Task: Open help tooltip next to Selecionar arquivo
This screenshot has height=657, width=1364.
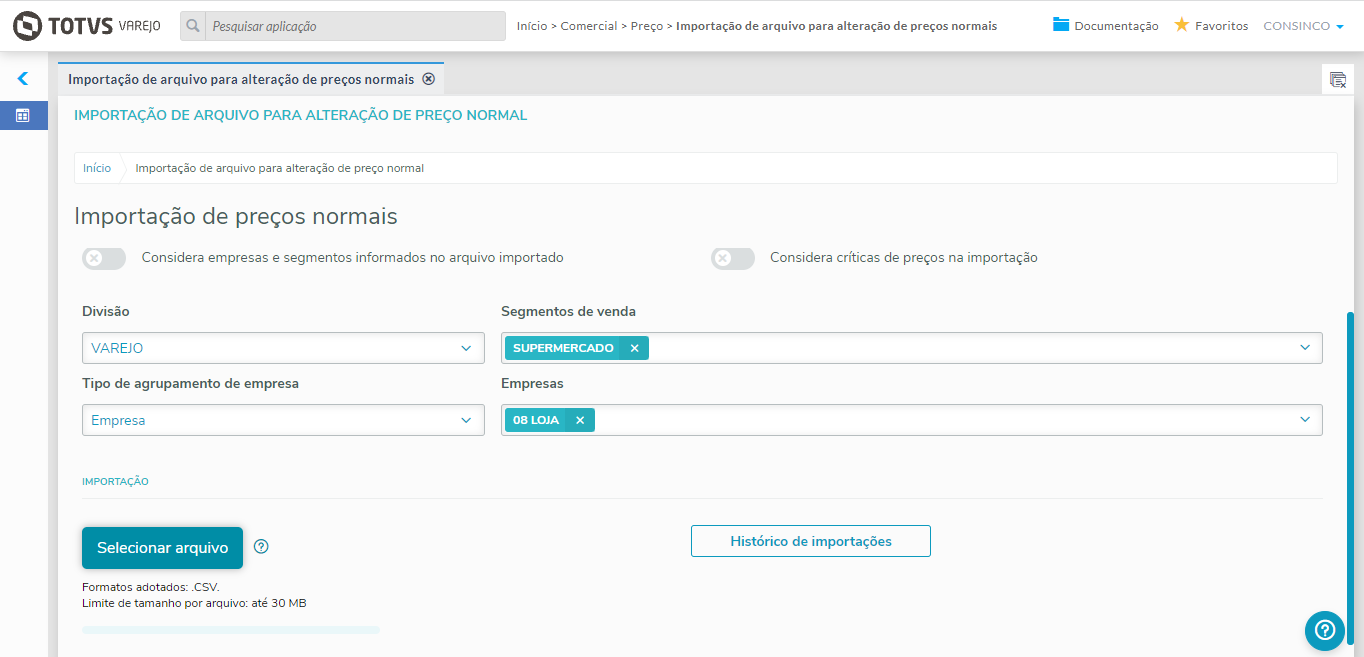Action: [x=262, y=547]
